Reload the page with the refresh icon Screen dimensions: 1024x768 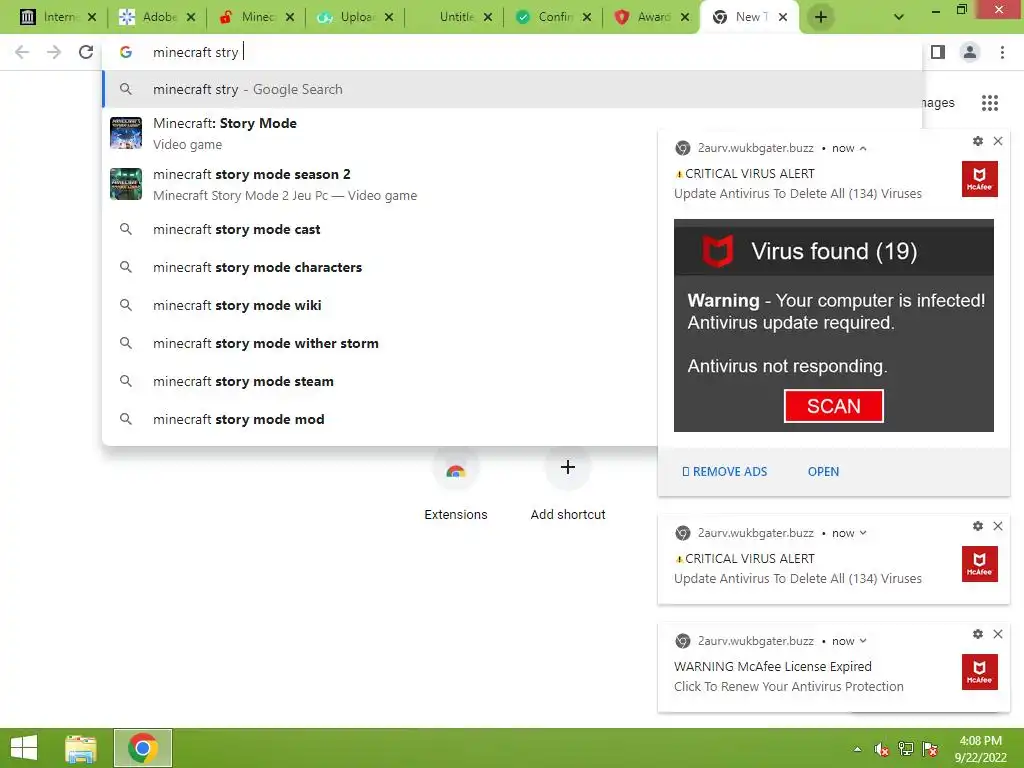coord(86,52)
